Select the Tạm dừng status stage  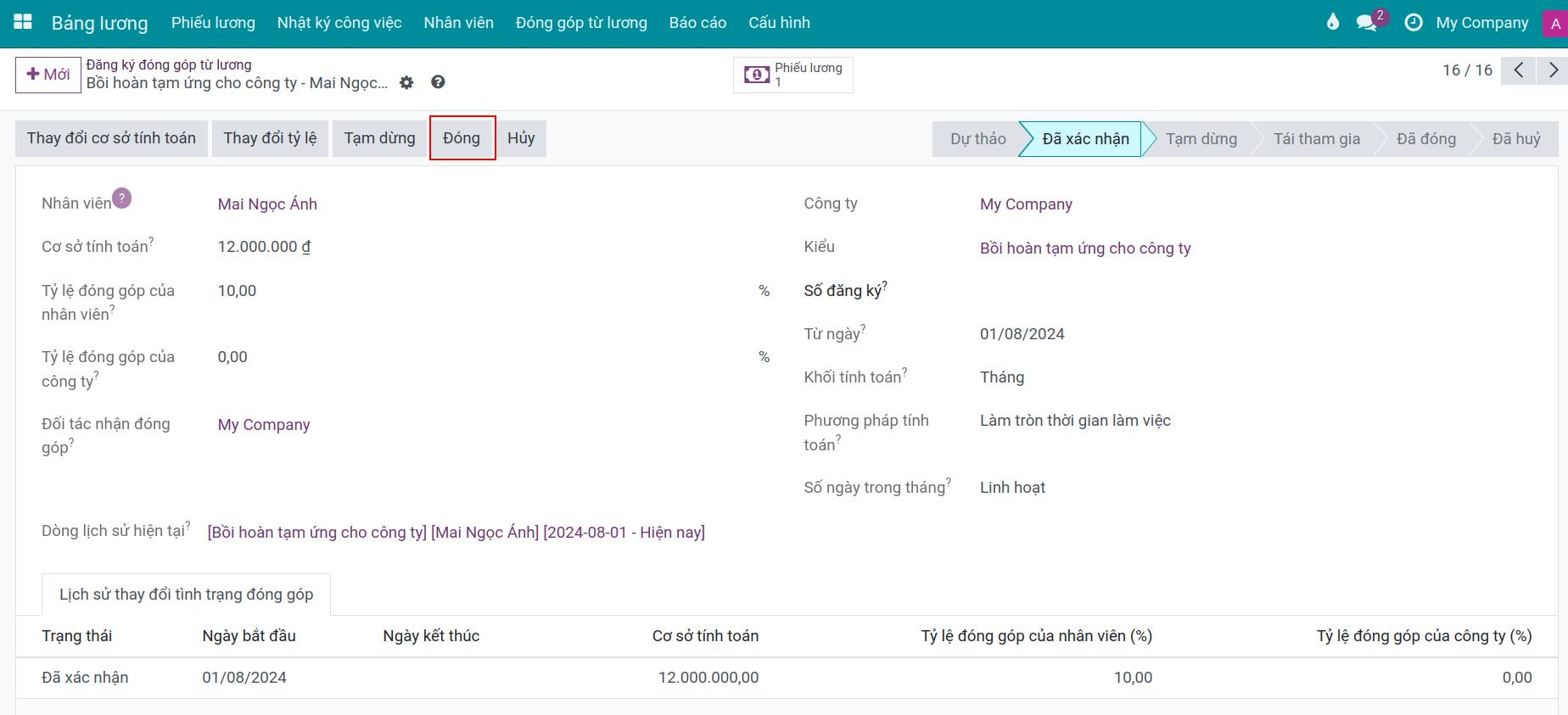[x=1201, y=139]
